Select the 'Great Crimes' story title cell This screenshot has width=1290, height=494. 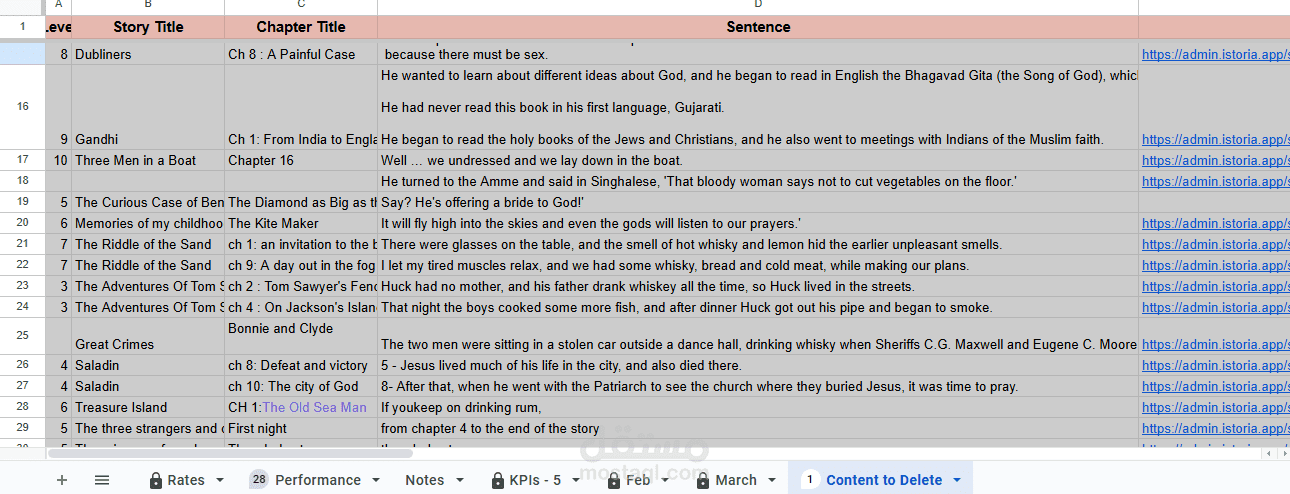[148, 336]
